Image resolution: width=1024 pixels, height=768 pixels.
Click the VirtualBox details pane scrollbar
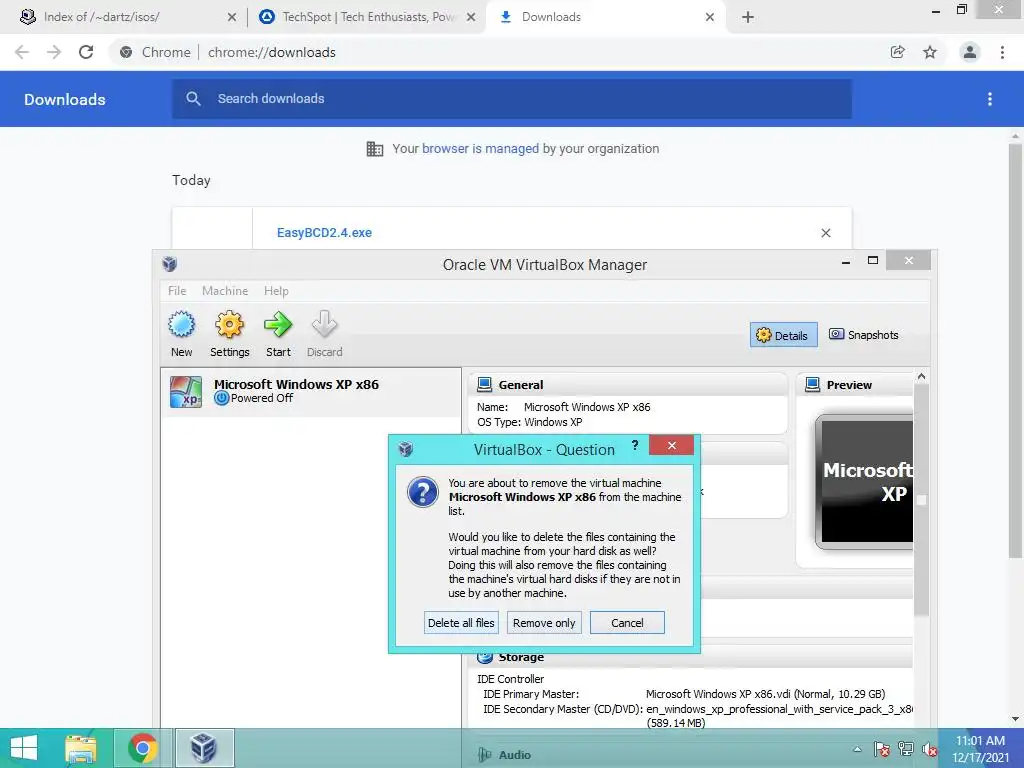pos(921,500)
